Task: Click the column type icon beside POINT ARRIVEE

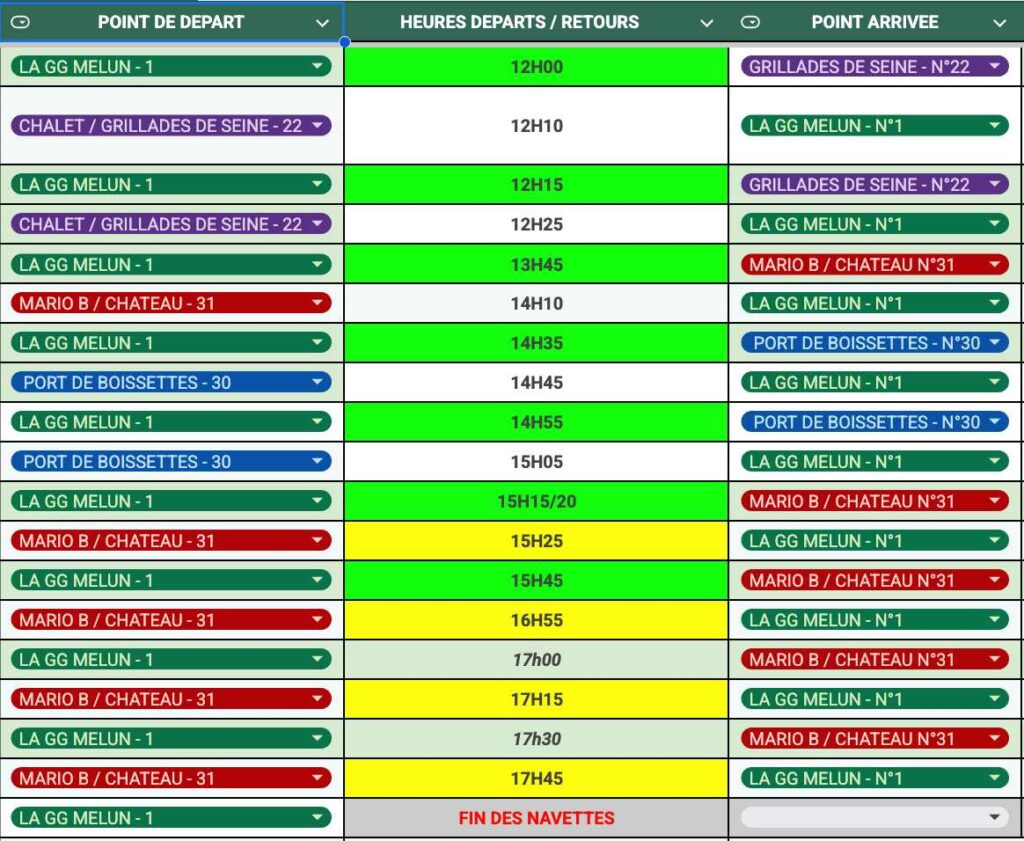Action: pyautogui.click(x=750, y=22)
